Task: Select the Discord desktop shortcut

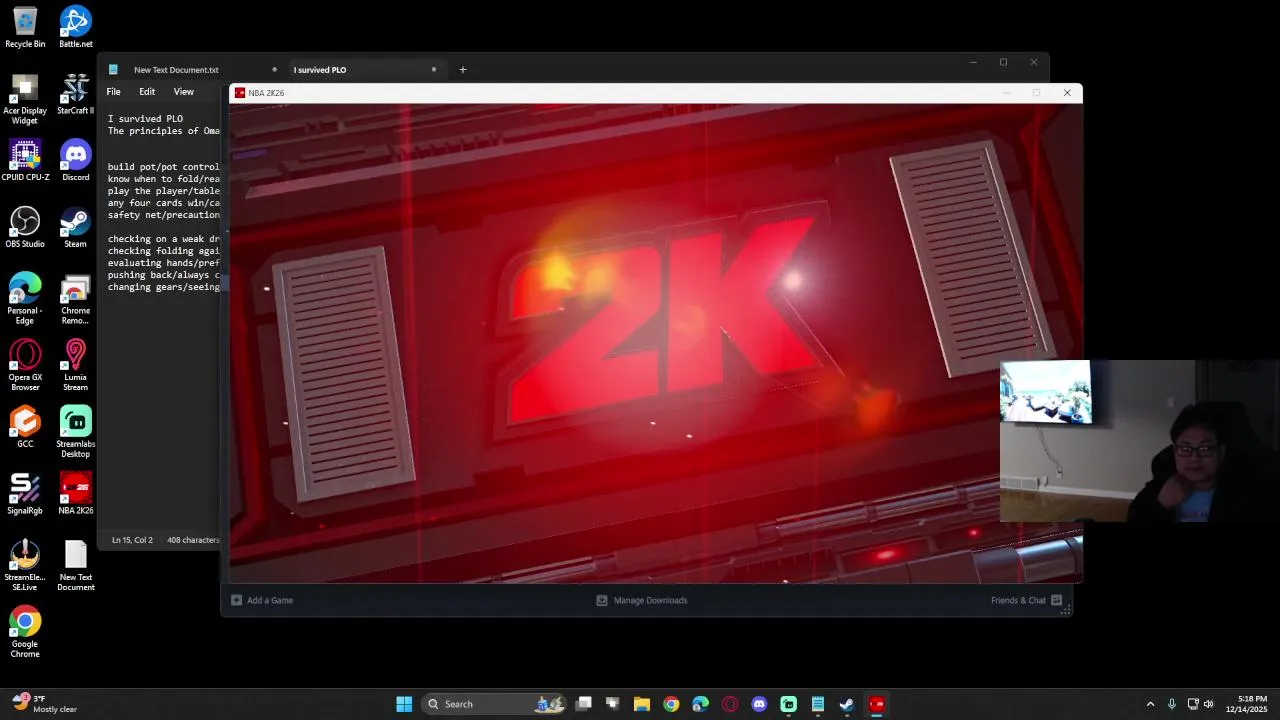Action: [75, 160]
